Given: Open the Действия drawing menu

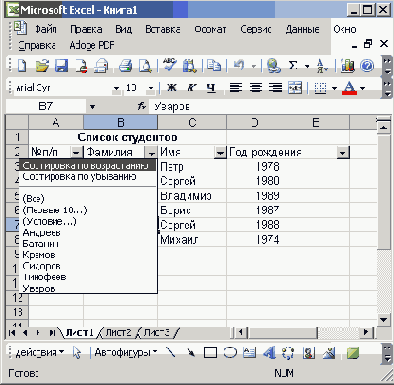Looking at the screenshot, I should pyautogui.click(x=39, y=352).
